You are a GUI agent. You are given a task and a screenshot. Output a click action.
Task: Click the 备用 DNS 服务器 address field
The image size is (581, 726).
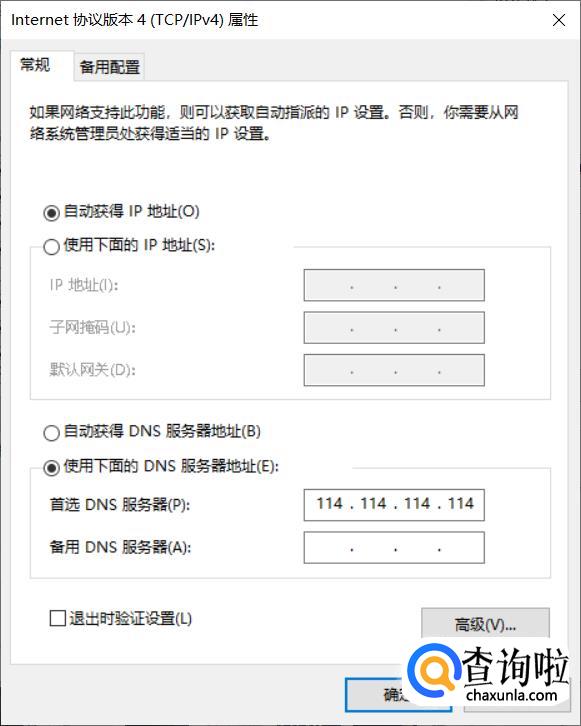[x=394, y=548]
